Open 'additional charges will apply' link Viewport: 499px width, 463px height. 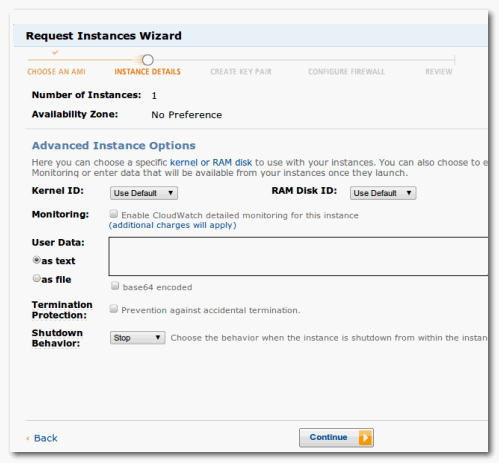173,225
